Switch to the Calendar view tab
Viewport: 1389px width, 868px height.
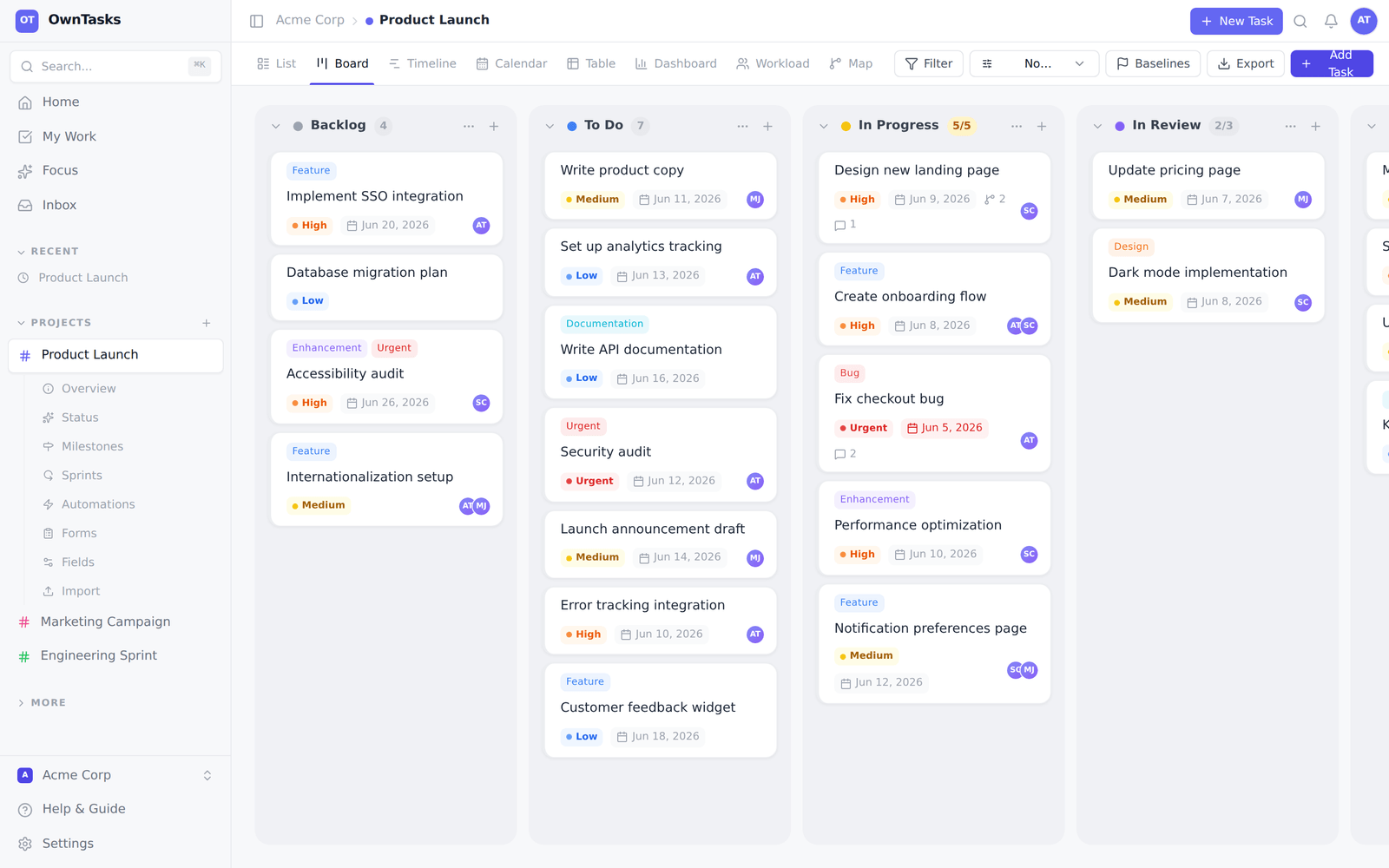[x=511, y=63]
